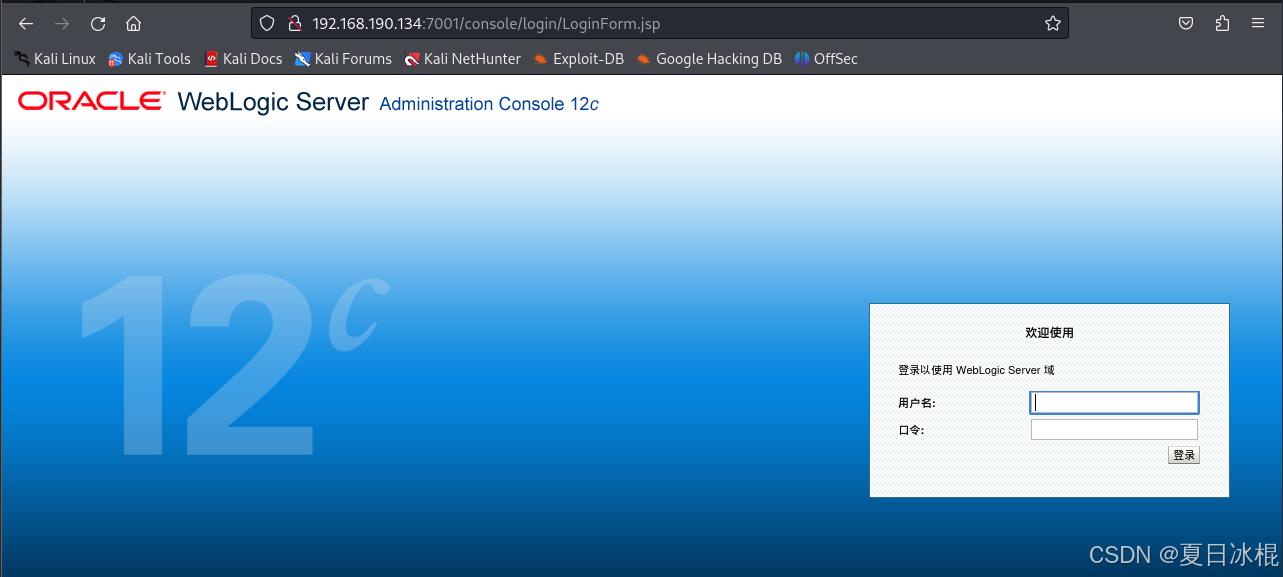Click the shield tracking protection icon
The width and height of the screenshot is (1283, 577).
(267, 23)
